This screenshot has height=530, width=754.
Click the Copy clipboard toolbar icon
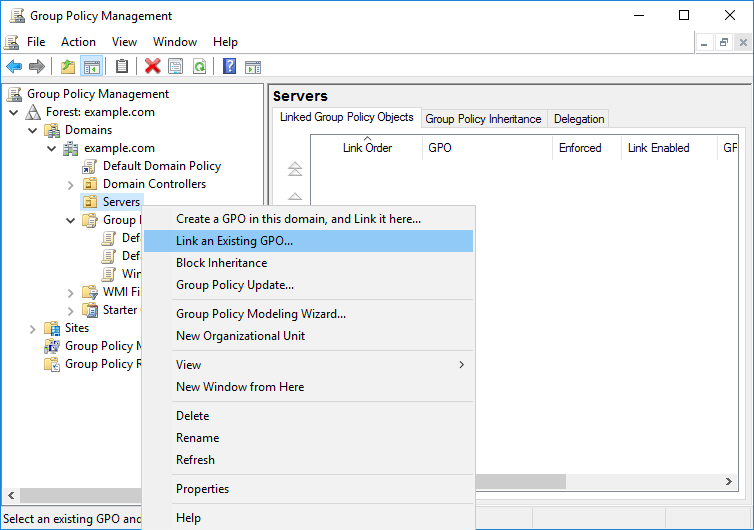coord(122,66)
